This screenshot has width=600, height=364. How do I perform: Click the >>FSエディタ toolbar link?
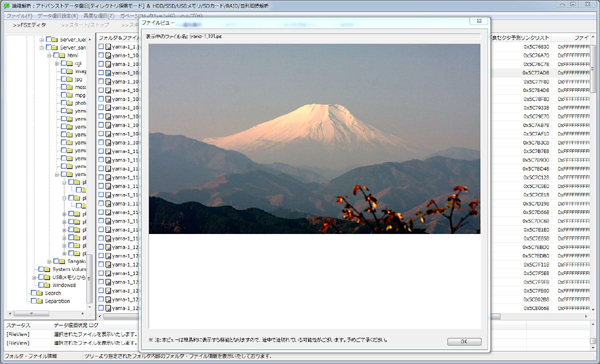(x=29, y=25)
